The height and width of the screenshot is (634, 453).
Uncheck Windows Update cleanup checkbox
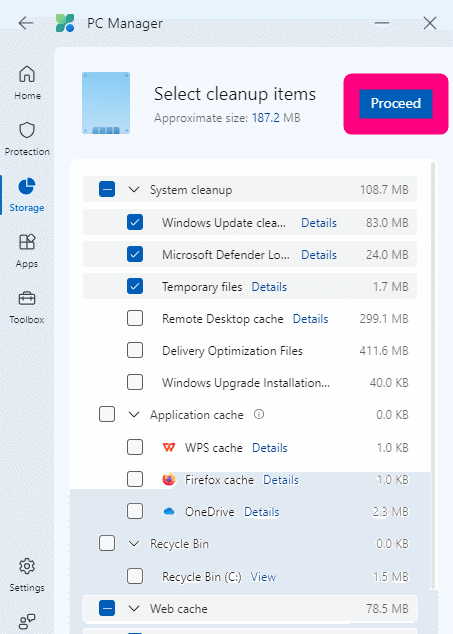click(x=135, y=222)
